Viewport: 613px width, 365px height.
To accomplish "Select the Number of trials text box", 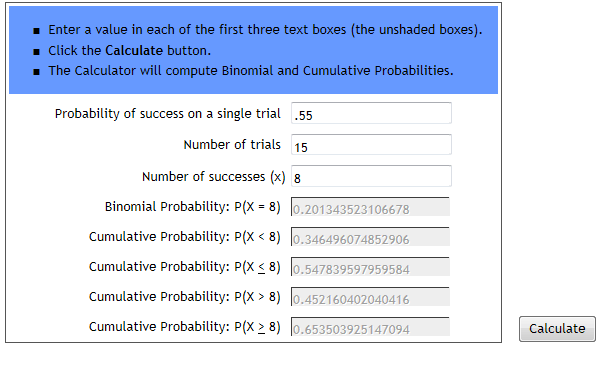I will pyautogui.click(x=371, y=145).
